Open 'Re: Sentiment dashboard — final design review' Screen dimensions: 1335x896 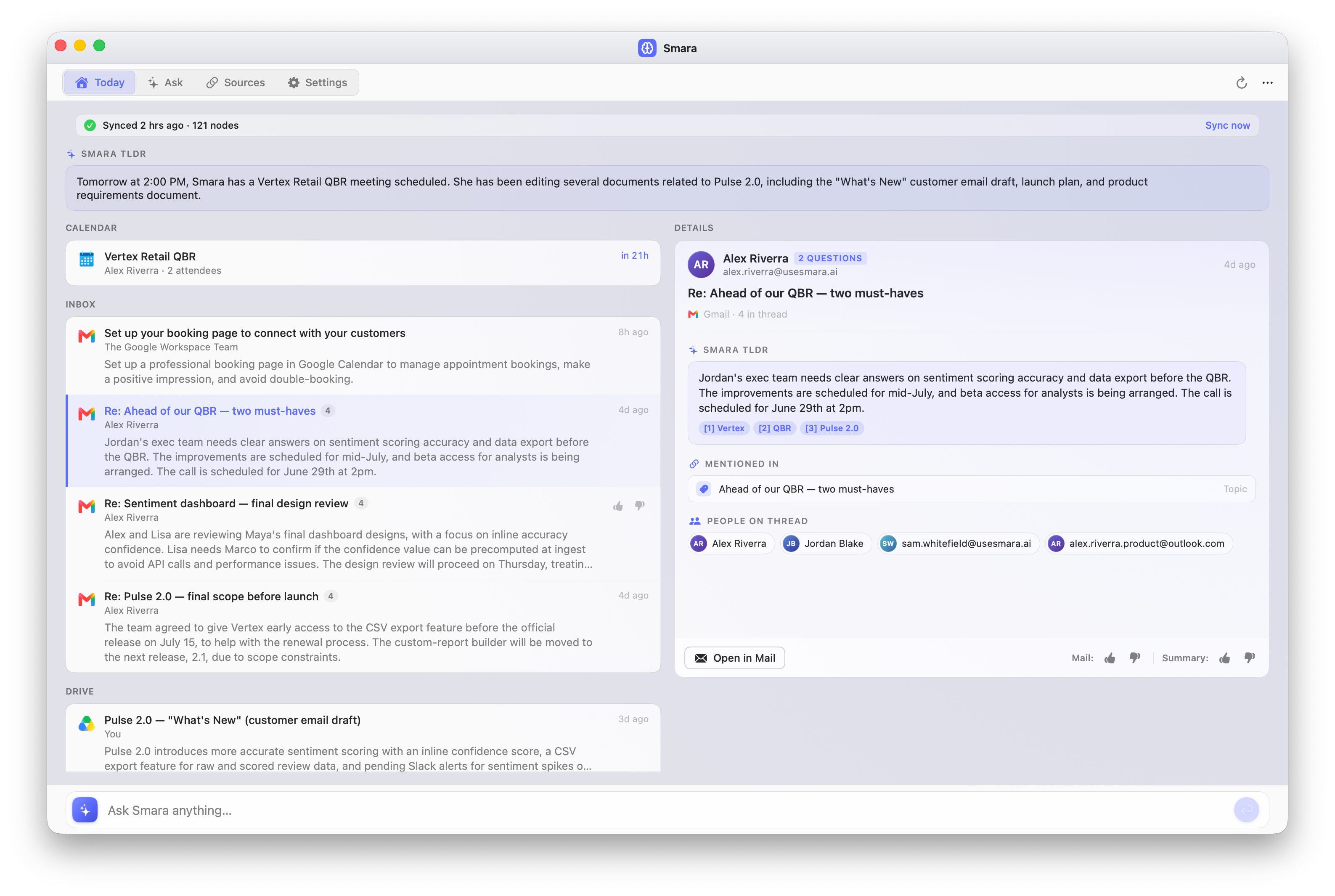(363, 533)
